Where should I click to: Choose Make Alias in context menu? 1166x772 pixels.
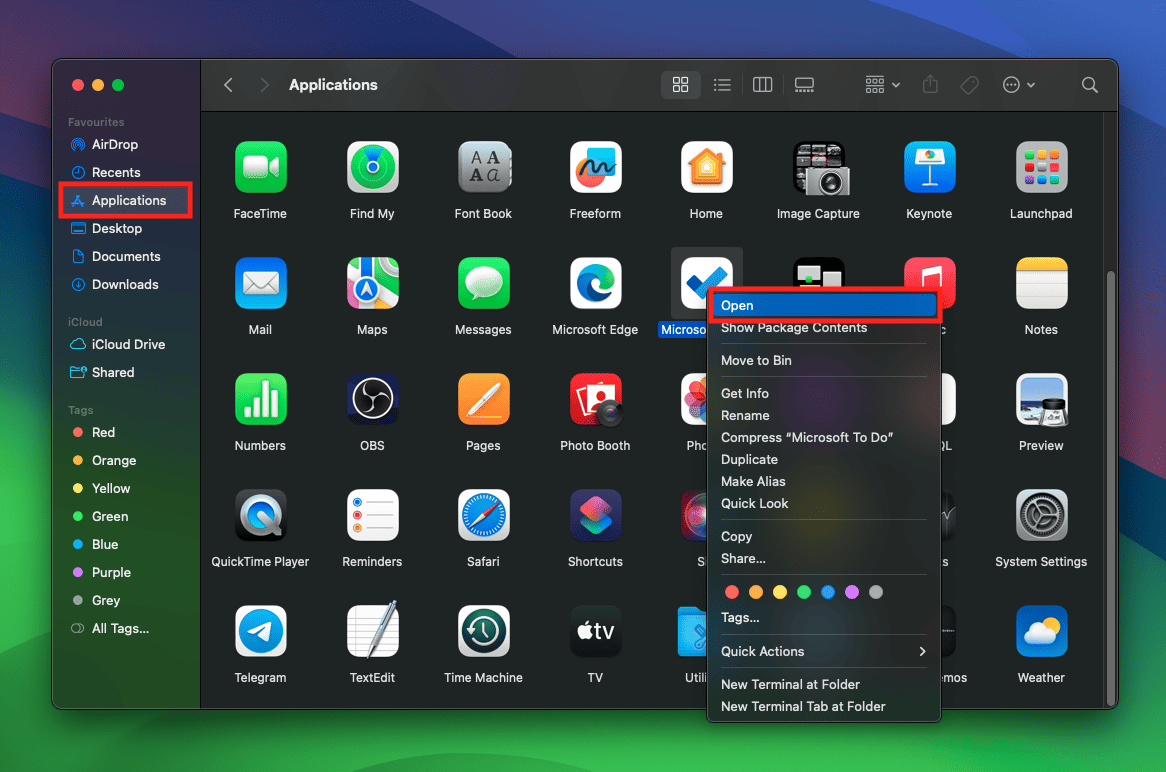coord(823,481)
